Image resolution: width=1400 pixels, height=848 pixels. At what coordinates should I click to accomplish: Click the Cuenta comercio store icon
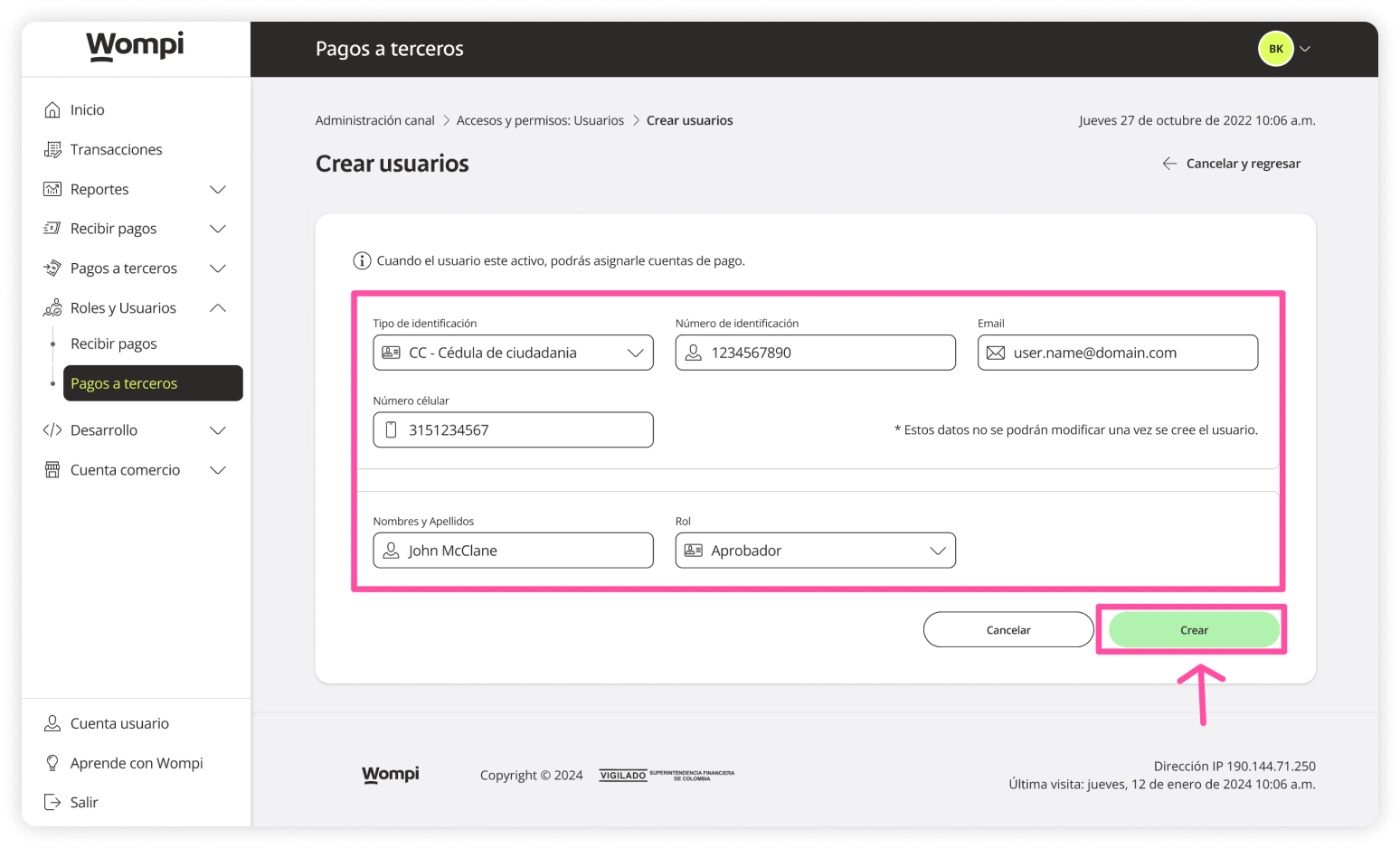click(x=53, y=469)
